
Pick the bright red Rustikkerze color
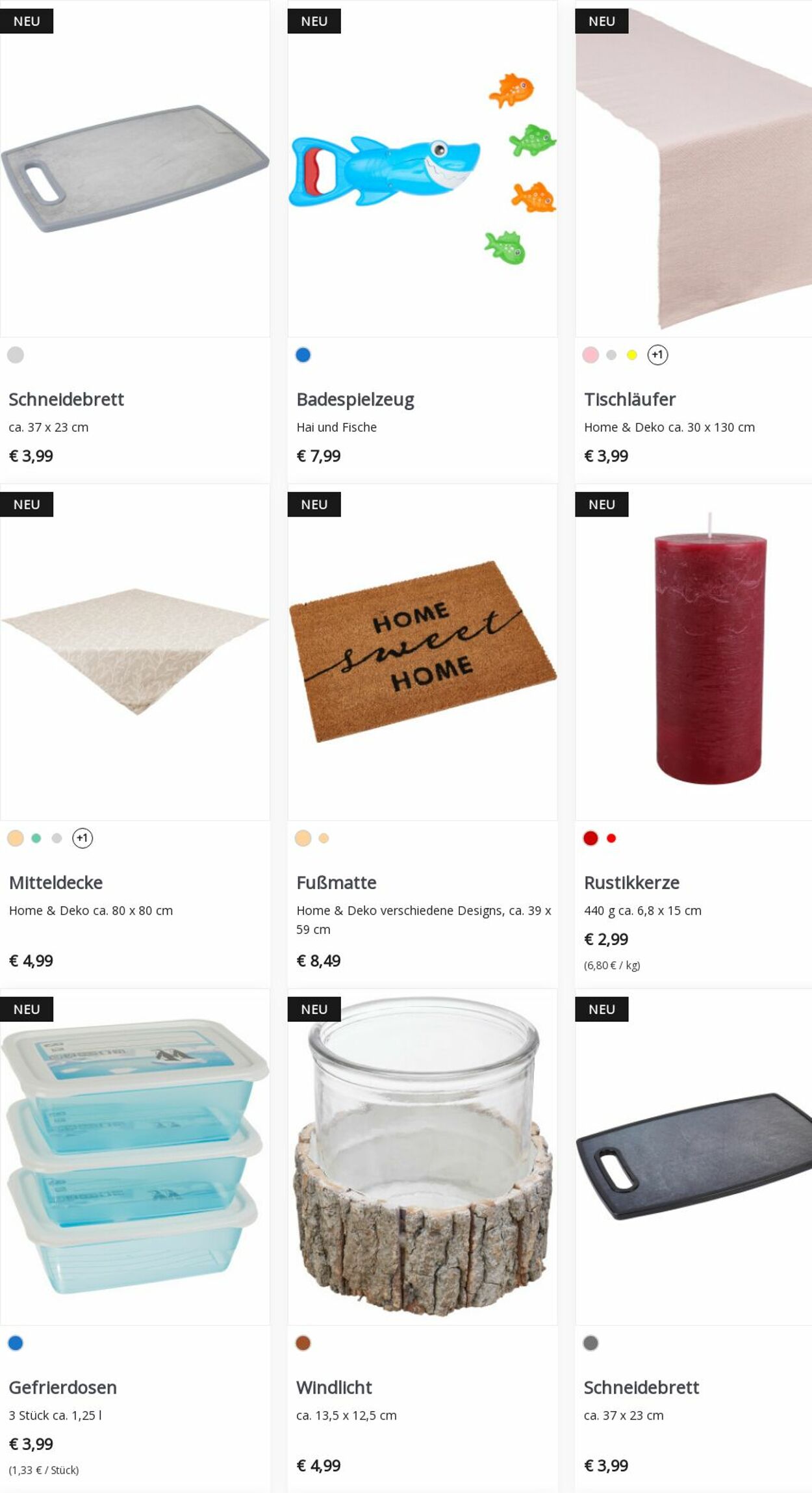click(x=611, y=838)
